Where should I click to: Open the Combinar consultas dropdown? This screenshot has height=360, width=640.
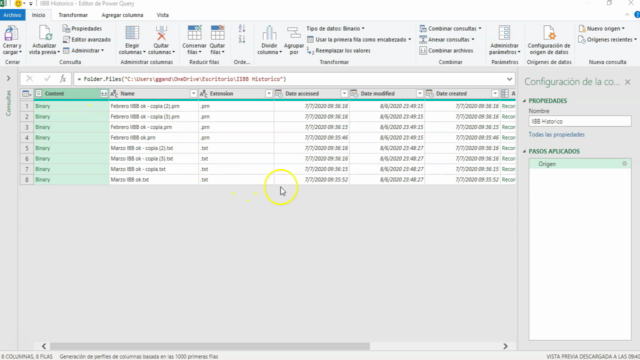click(x=451, y=29)
